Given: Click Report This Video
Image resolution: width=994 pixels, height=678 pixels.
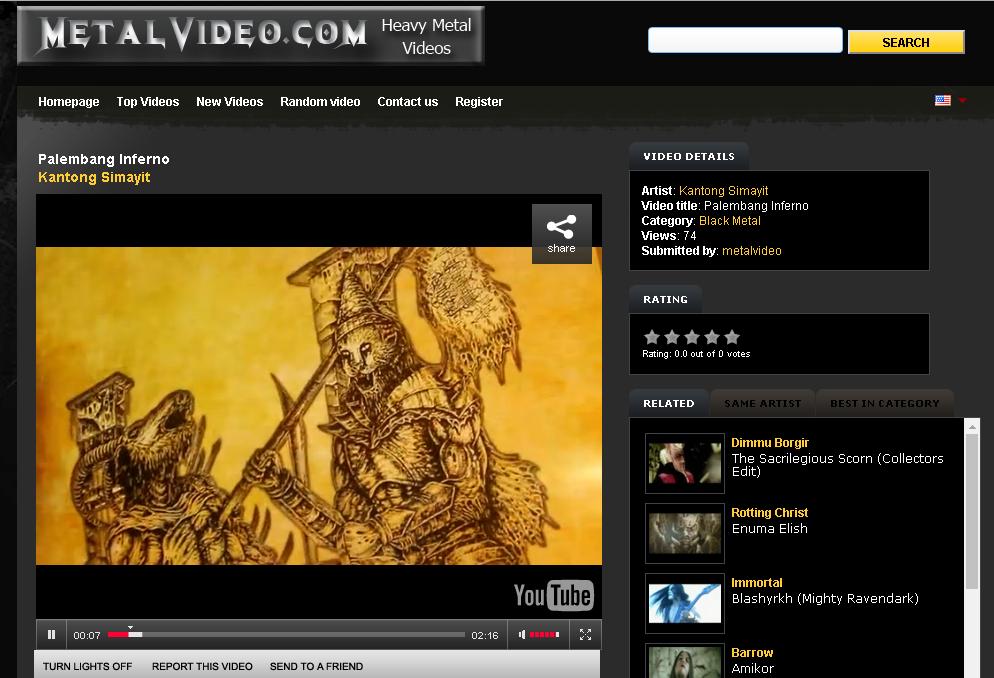Looking at the screenshot, I should click(x=202, y=665).
